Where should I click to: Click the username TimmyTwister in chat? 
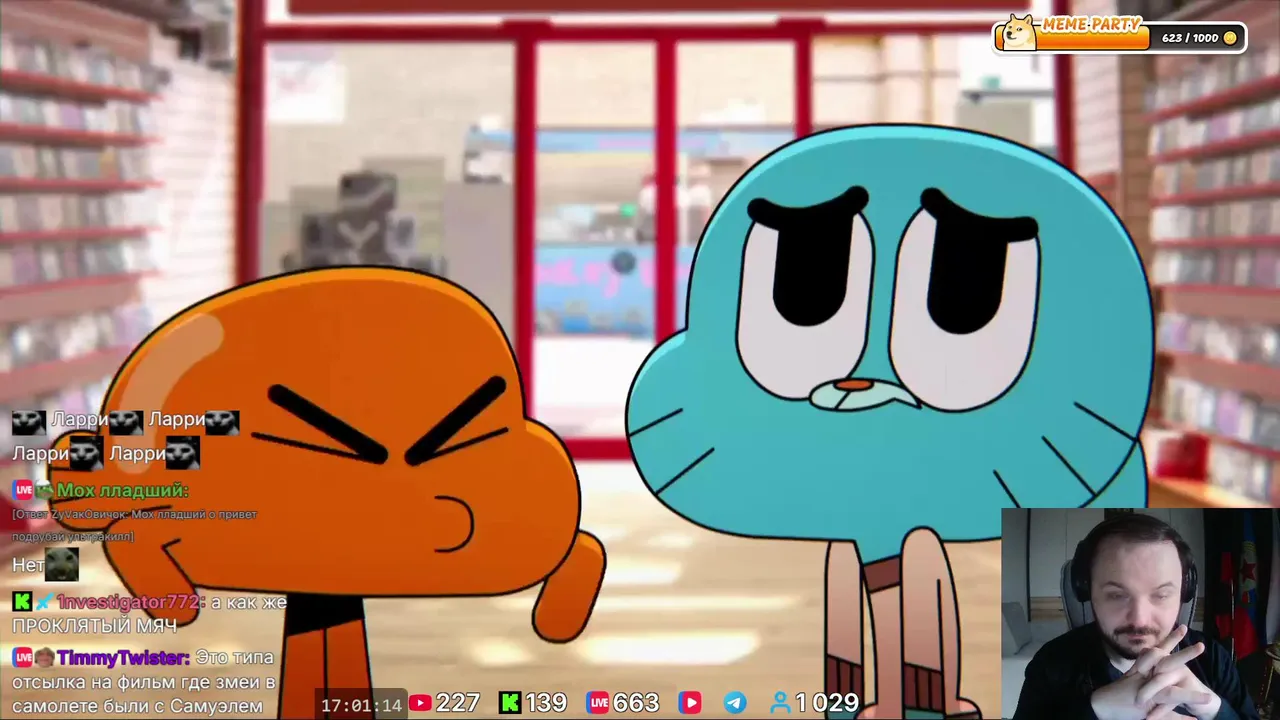tap(123, 658)
